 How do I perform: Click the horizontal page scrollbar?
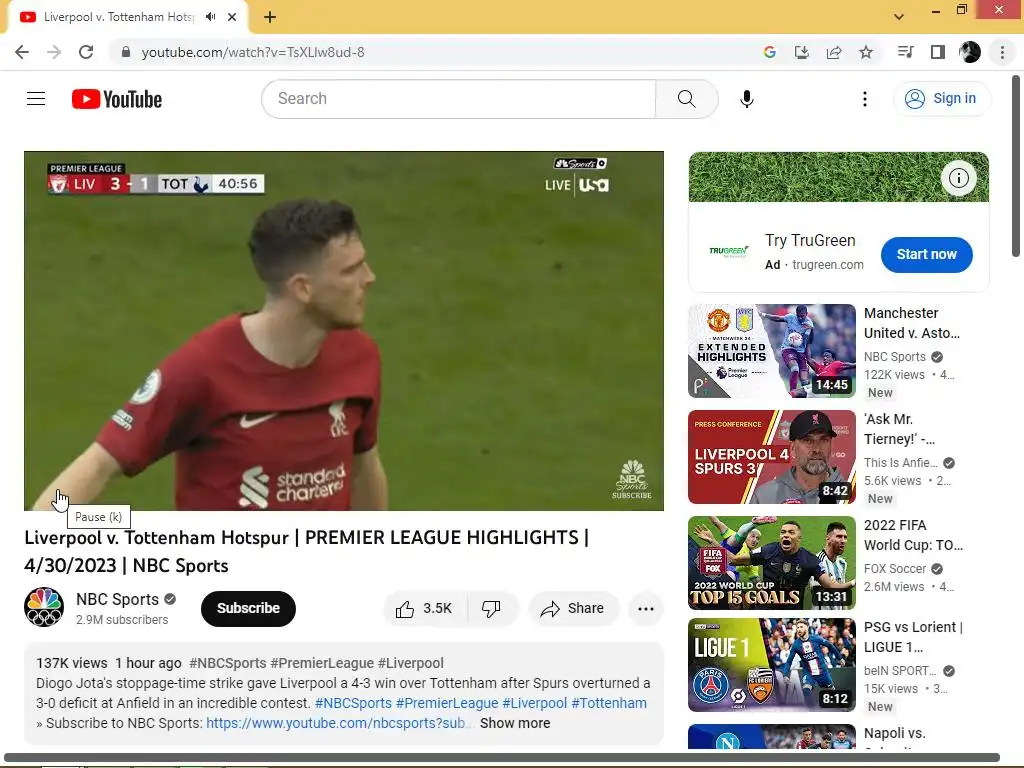502,758
